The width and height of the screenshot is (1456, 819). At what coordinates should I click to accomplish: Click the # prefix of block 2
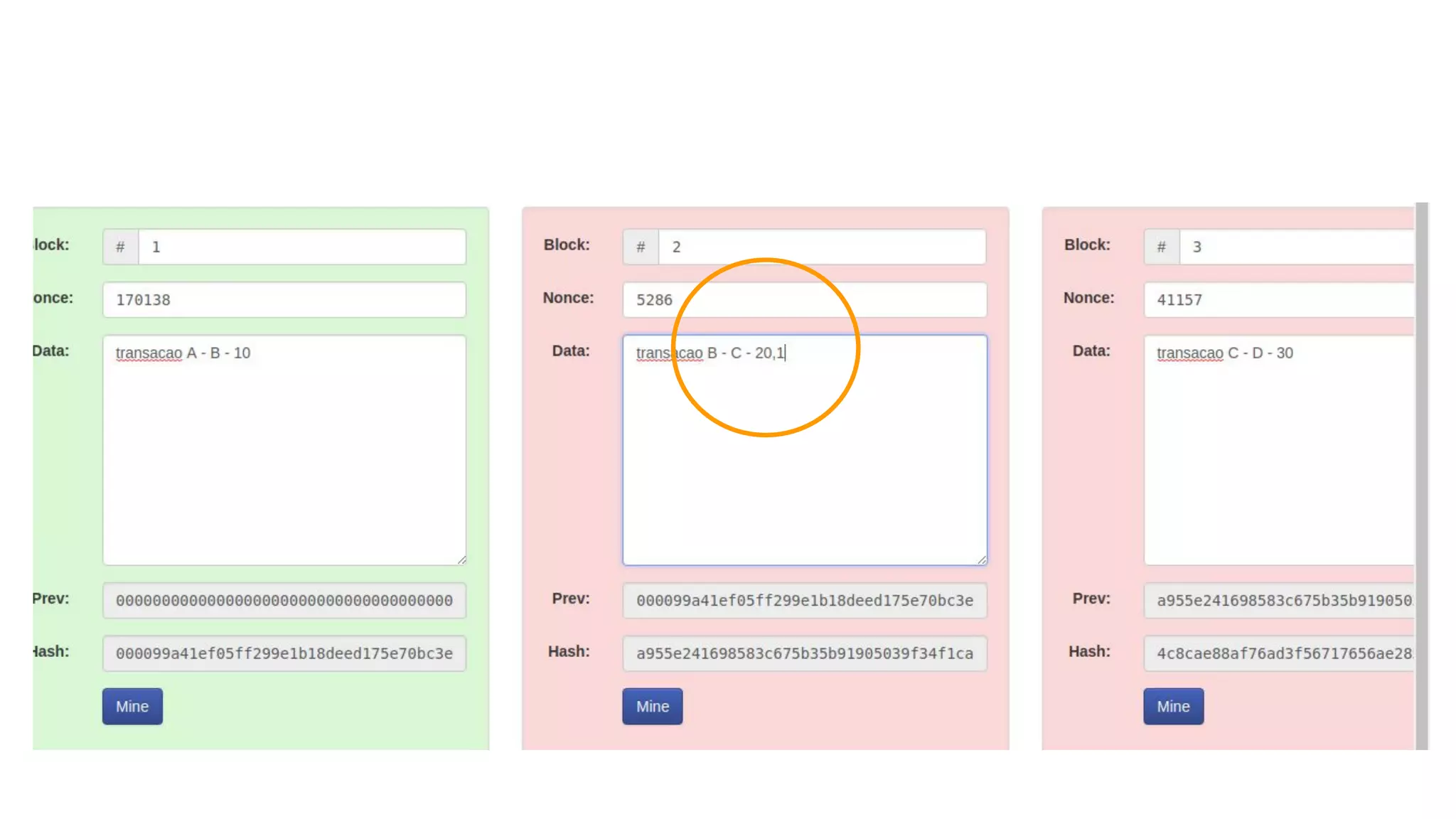tap(641, 247)
